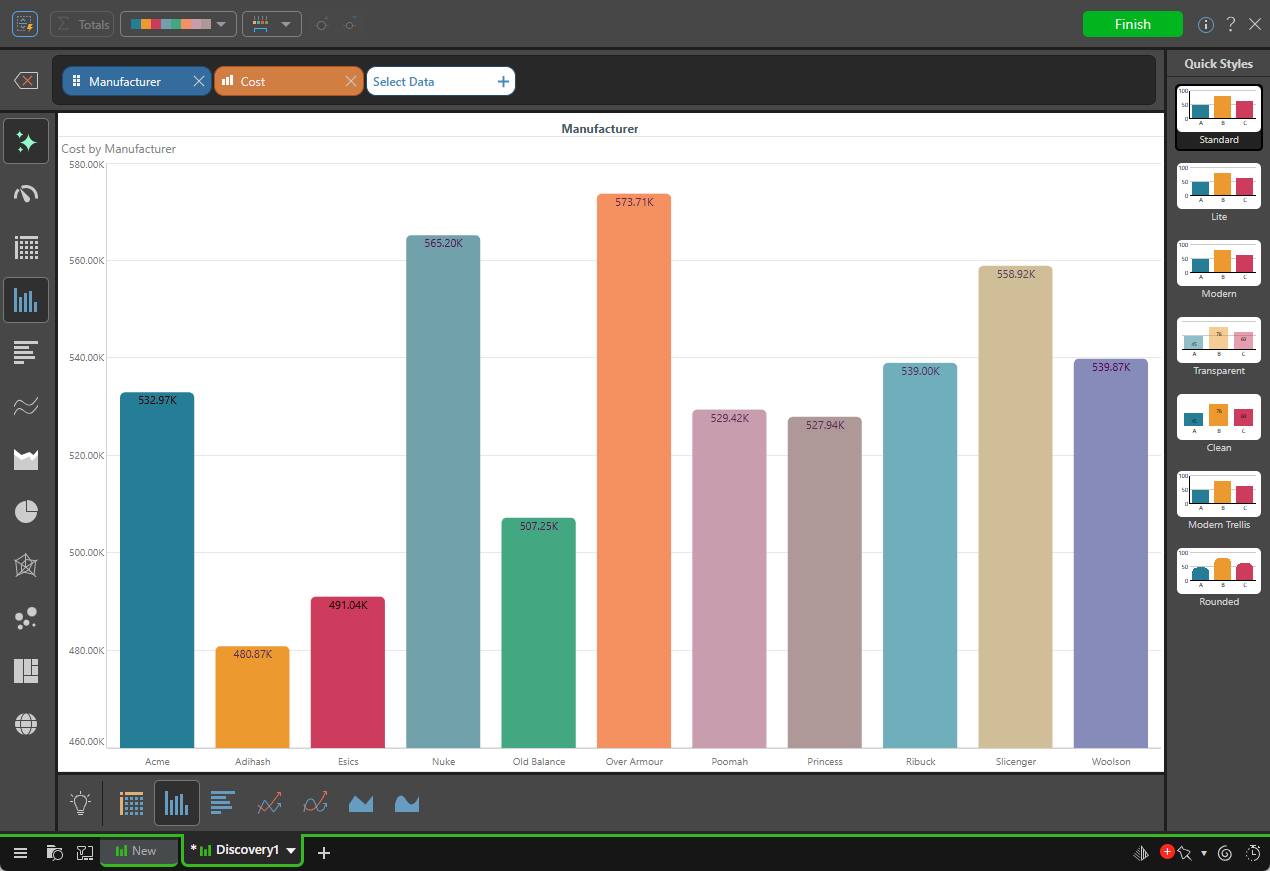Image resolution: width=1270 pixels, height=871 pixels.
Task: Apply the Modern Trellis quick style
Action: click(1219, 502)
